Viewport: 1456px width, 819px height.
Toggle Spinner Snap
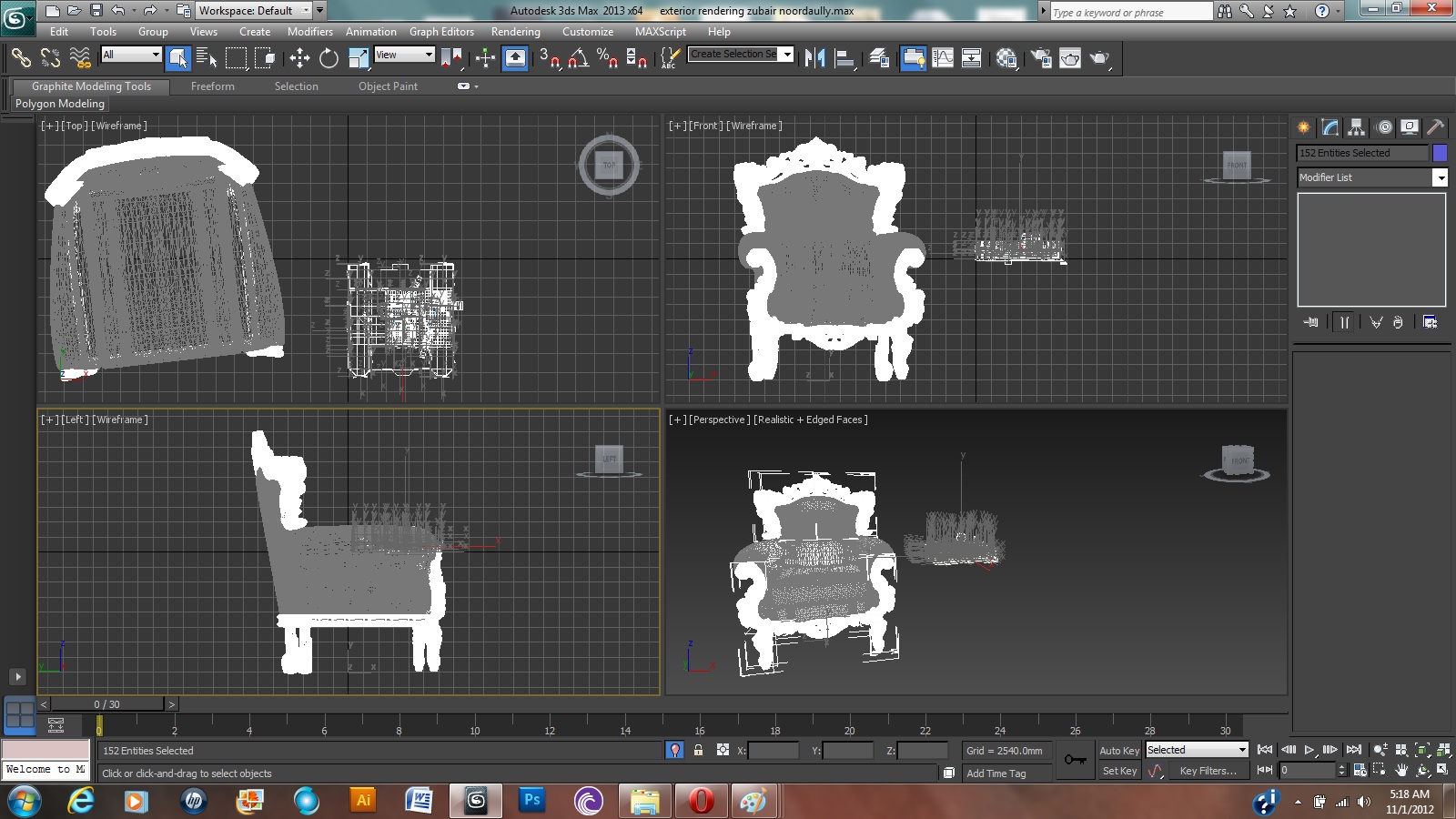(636, 58)
